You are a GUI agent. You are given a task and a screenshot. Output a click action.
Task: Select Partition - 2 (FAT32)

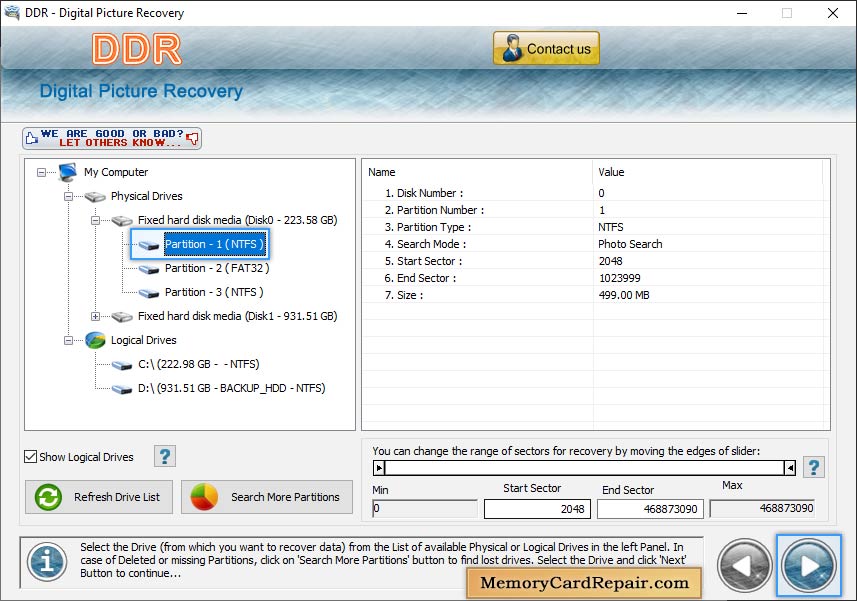click(217, 268)
